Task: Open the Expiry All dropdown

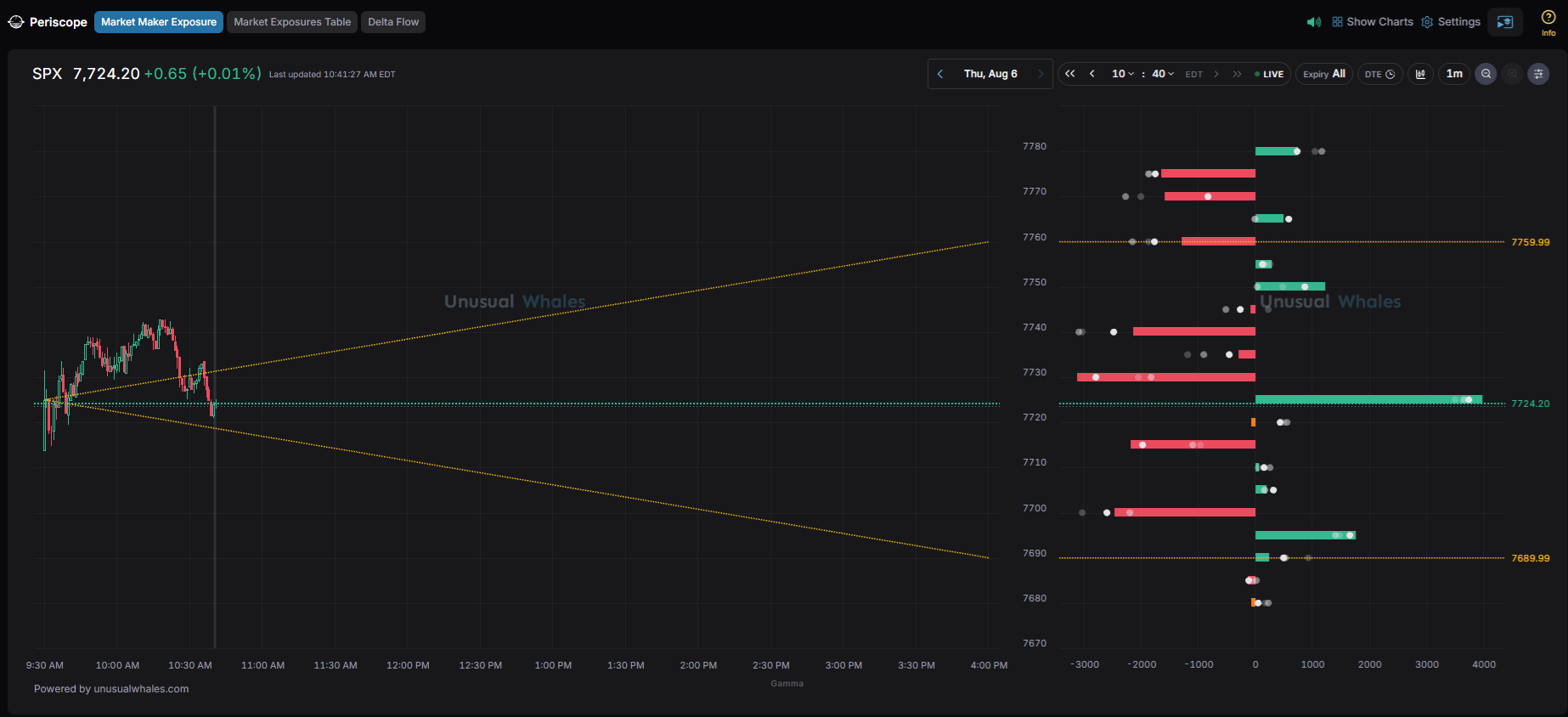Action: click(x=1323, y=74)
